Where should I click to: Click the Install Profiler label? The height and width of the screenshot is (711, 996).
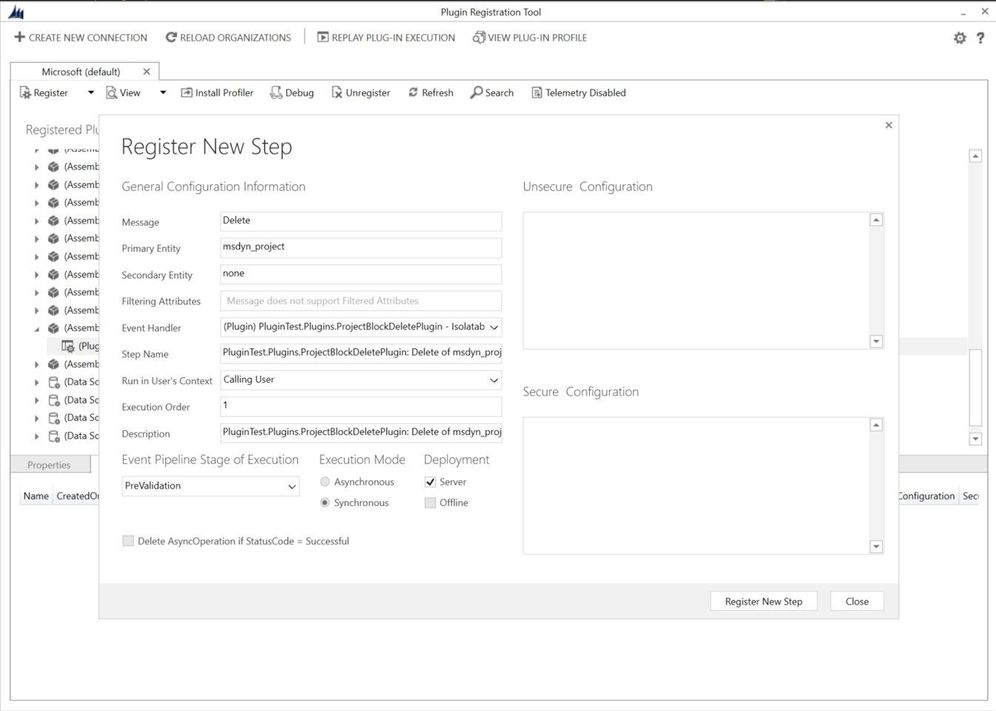[x=224, y=93]
